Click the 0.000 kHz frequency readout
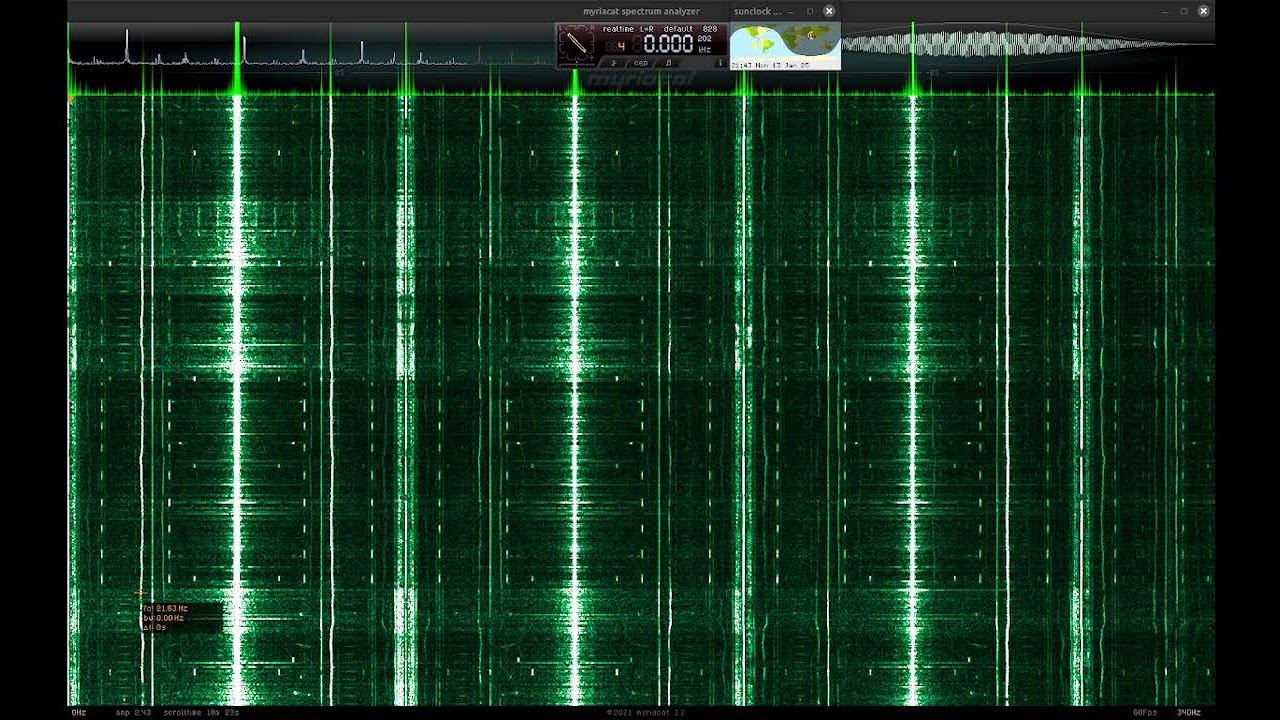The height and width of the screenshot is (720, 1280). 668,44
